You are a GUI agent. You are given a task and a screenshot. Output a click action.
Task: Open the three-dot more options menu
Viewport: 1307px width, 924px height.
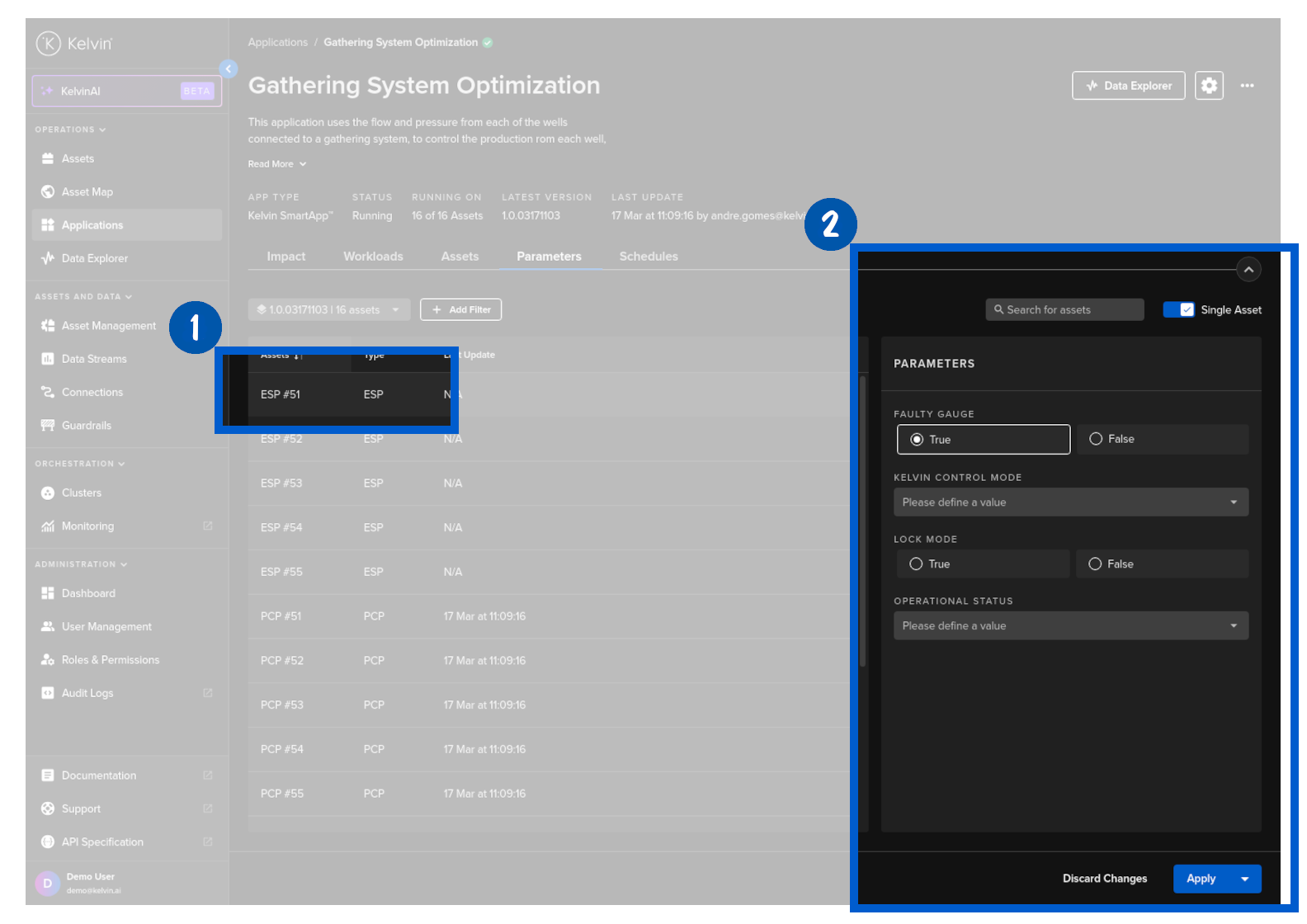click(x=1247, y=86)
